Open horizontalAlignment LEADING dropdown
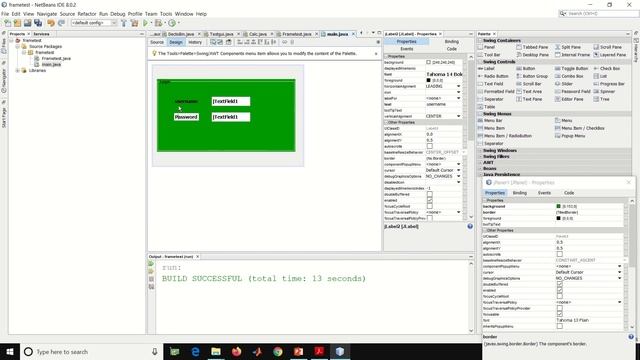This screenshot has width=640, height=360. 458,86
